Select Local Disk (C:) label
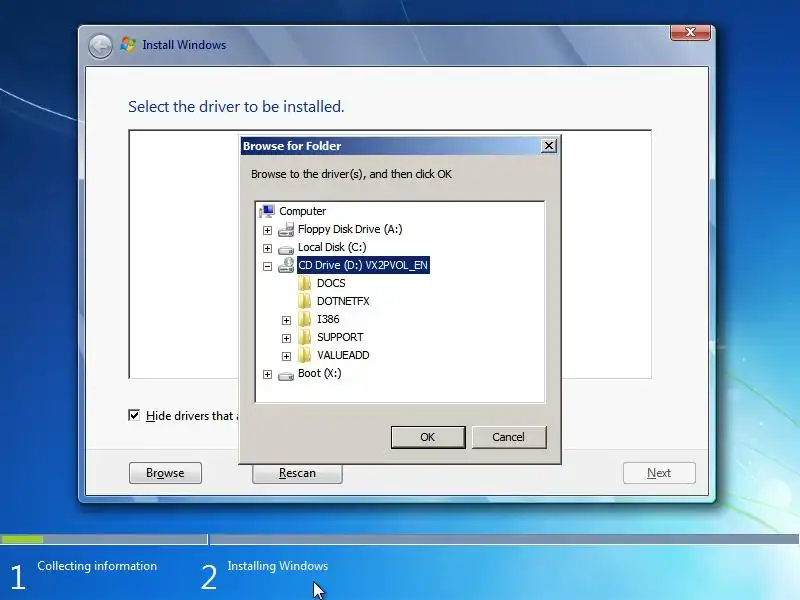Screen dimensions: 800x600 [332, 247]
